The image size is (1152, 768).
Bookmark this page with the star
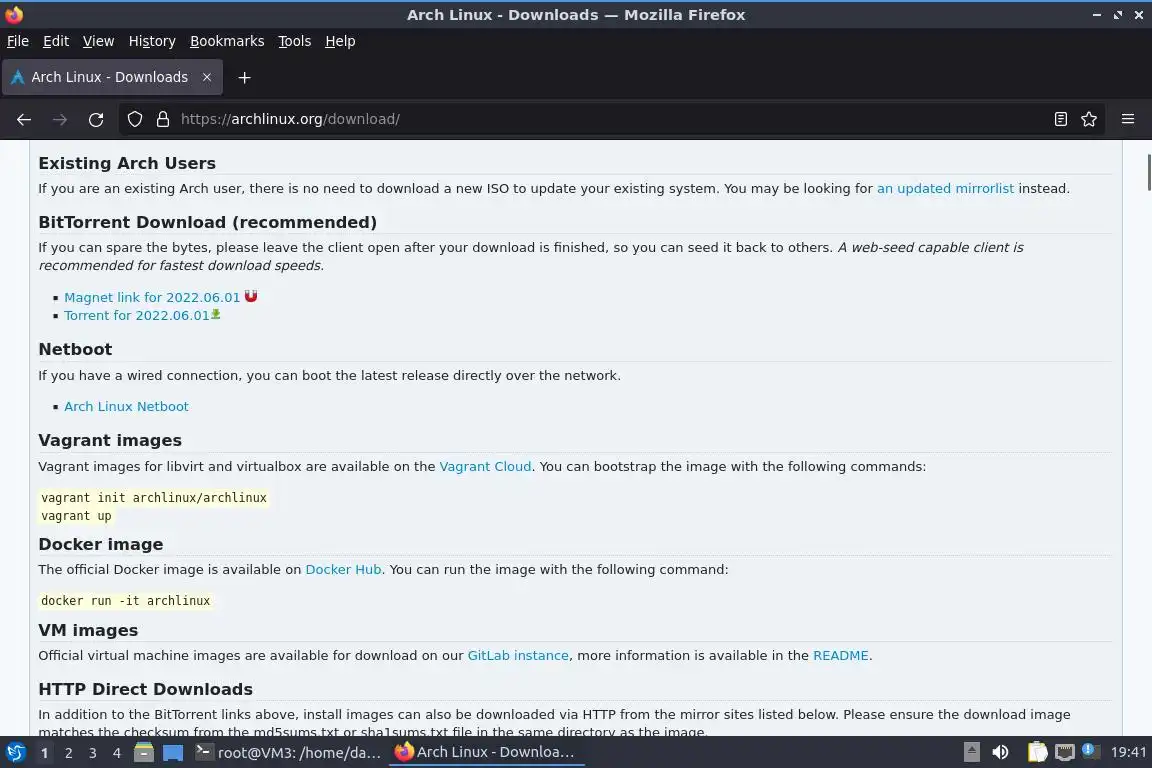[x=1089, y=119]
